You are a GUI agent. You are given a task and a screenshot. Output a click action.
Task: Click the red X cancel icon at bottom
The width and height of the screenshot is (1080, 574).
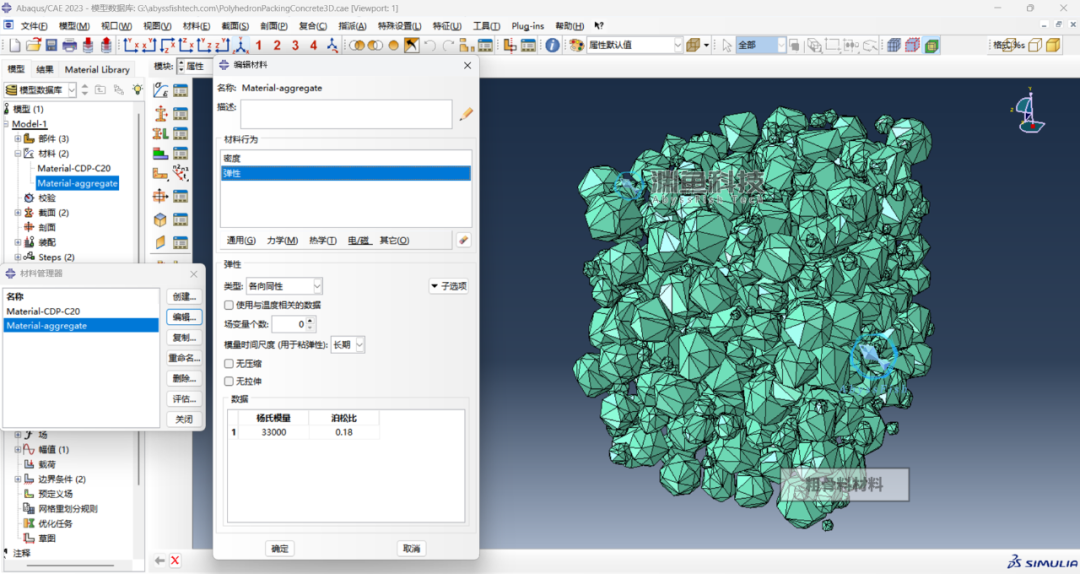click(175, 560)
